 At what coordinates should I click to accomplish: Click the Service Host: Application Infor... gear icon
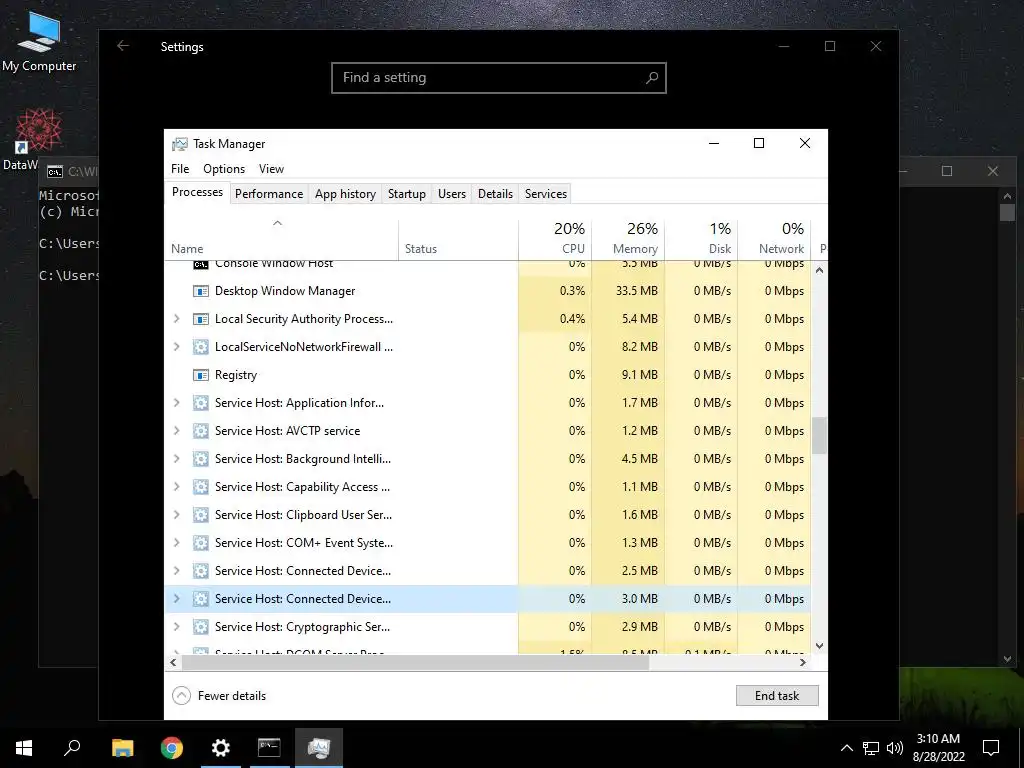point(200,403)
